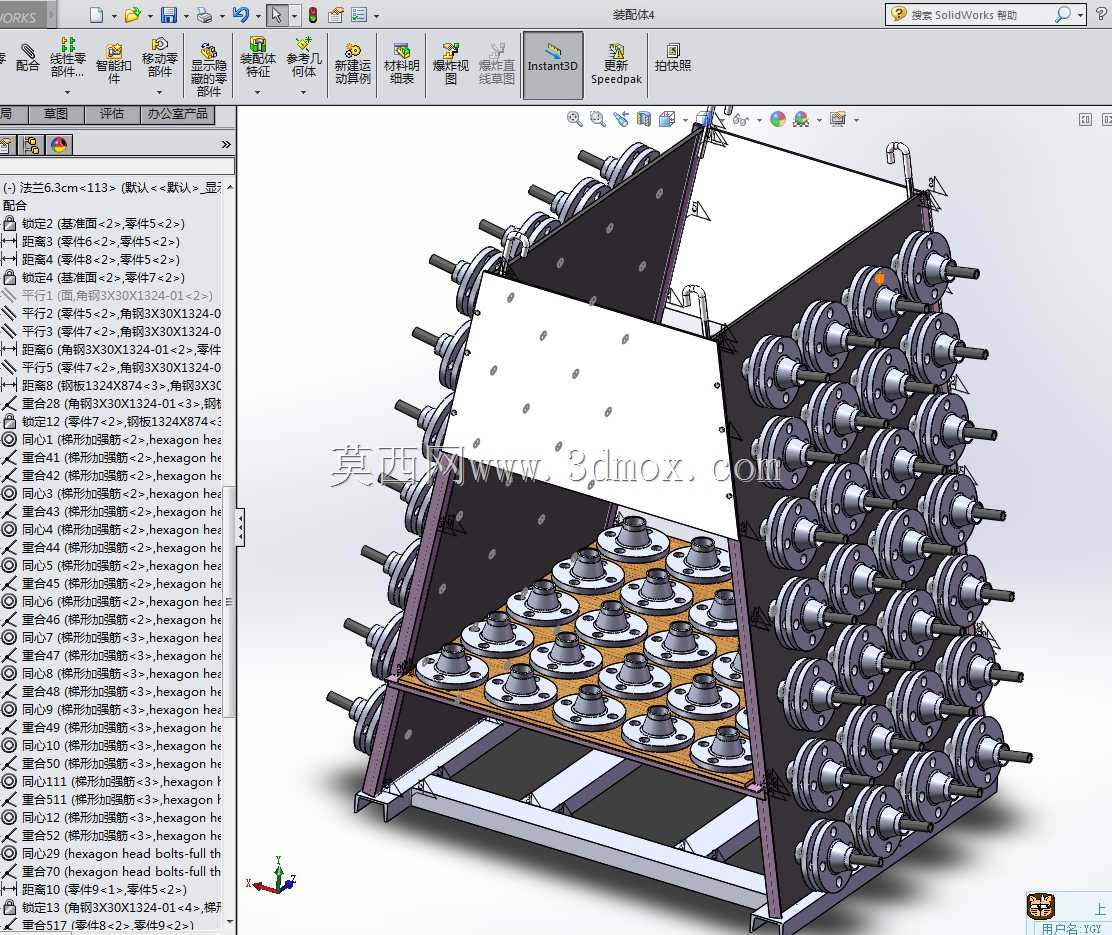
Task: Open the Options icon in quick toolbar
Action: [360, 15]
